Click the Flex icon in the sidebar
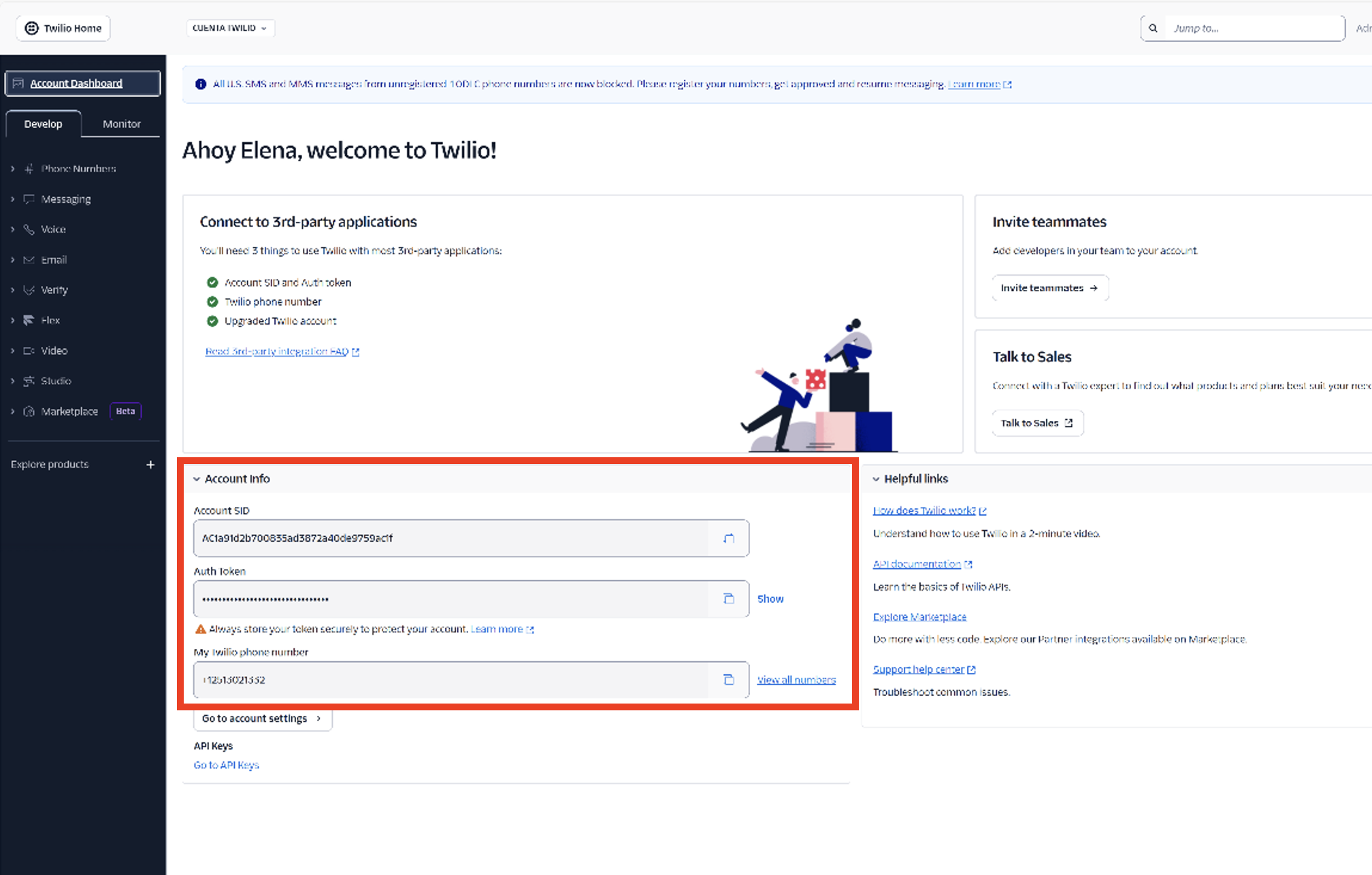The width and height of the screenshot is (1372, 875). point(29,320)
